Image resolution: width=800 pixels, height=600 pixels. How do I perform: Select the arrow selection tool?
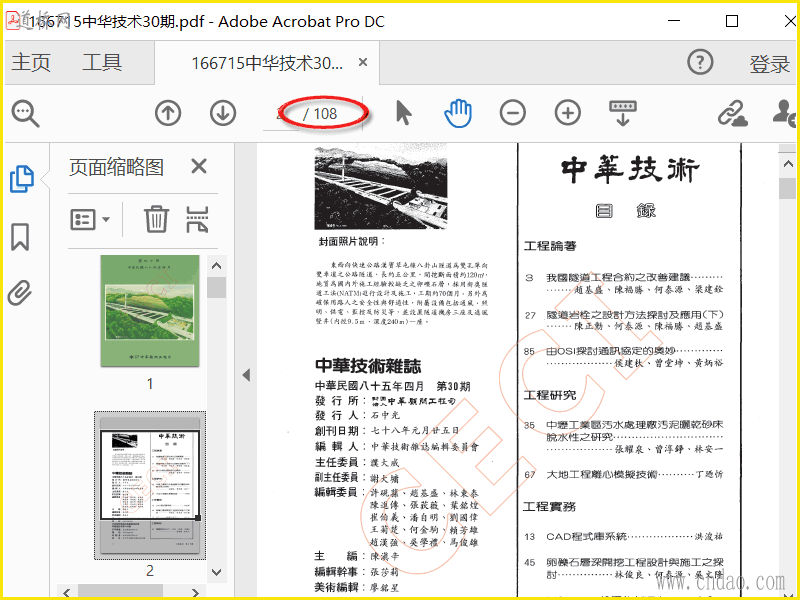(404, 113)
